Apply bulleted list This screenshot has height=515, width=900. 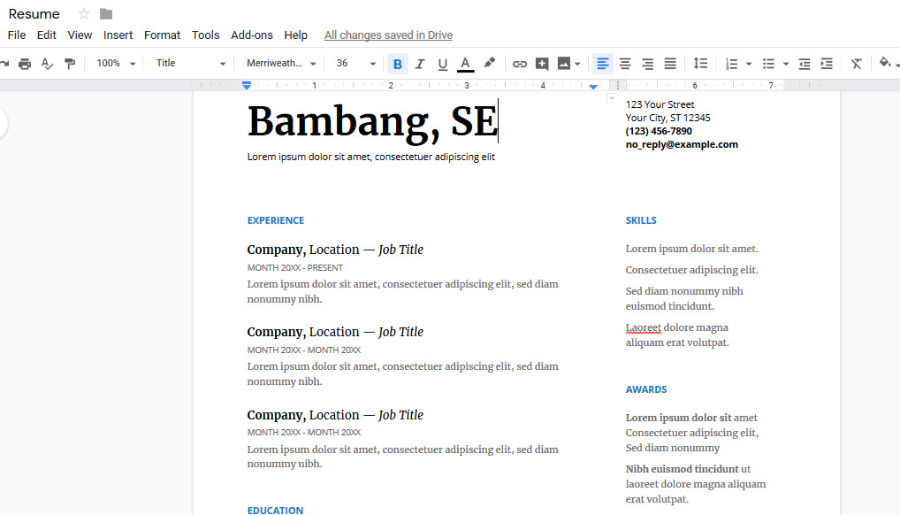coord(769,64)
